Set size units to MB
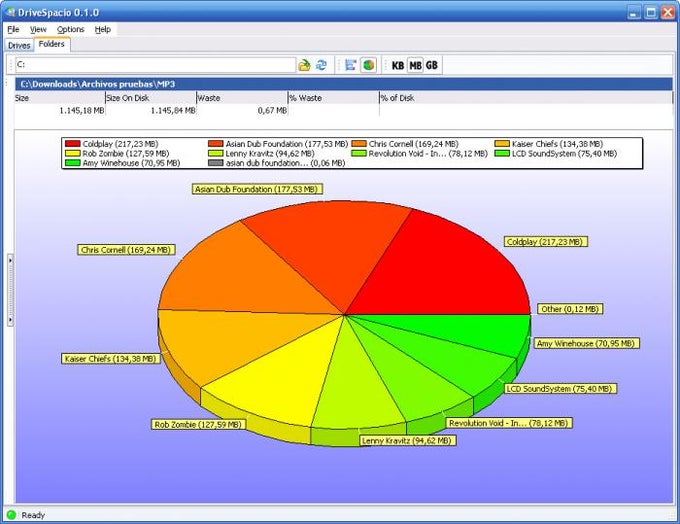The width and height of the screenshot is (680, 524). click(415, 66)
